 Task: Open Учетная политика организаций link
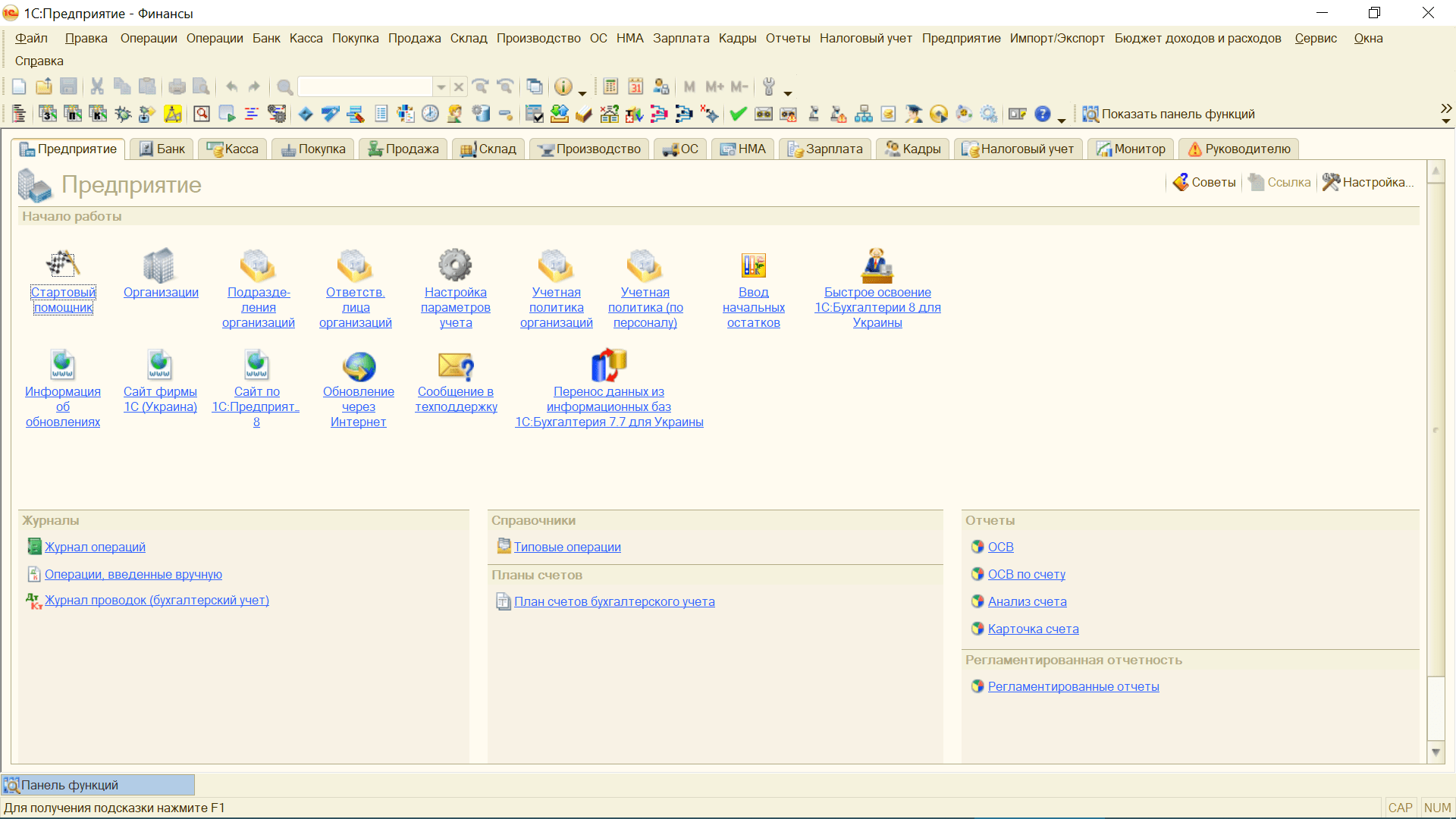tap(556, 307)
